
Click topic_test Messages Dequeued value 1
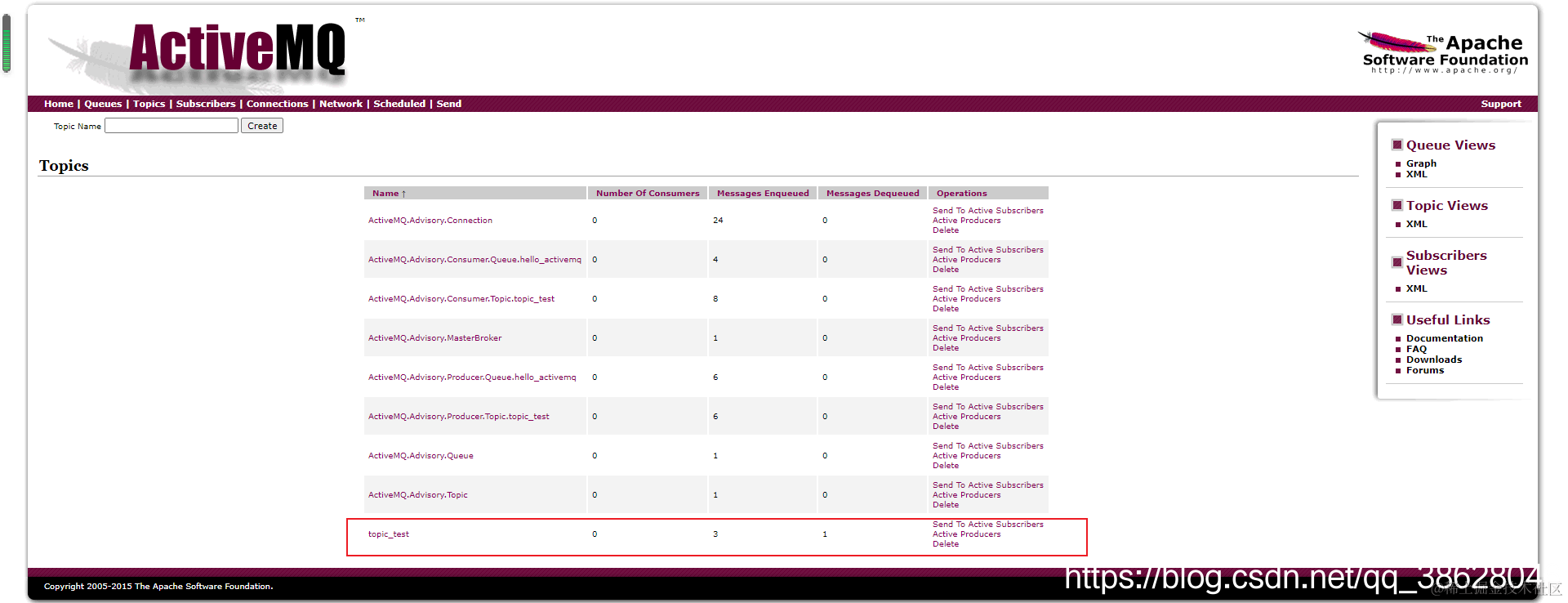click(x=825, y=534)
